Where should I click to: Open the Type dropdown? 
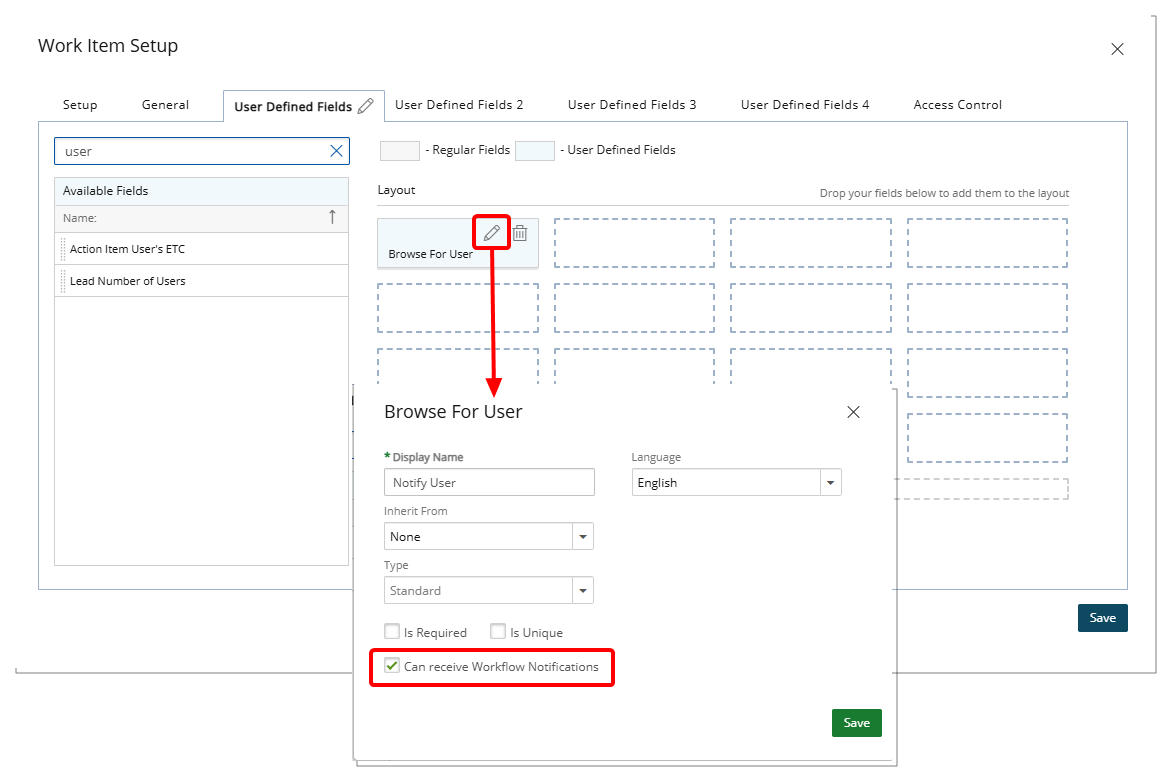[582, 591]
